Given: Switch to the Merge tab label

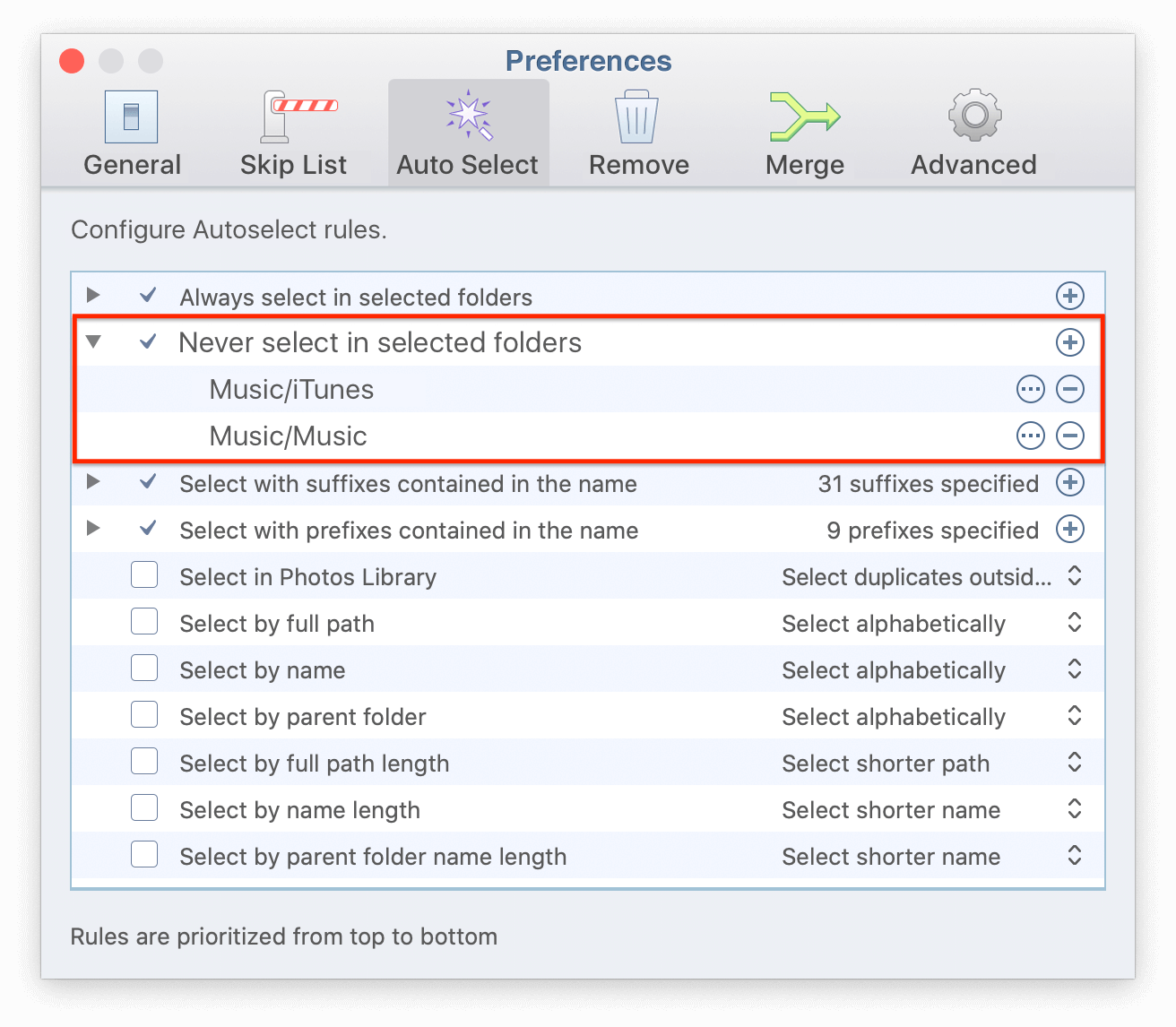Looking at the screenshot, I should 805,166.
